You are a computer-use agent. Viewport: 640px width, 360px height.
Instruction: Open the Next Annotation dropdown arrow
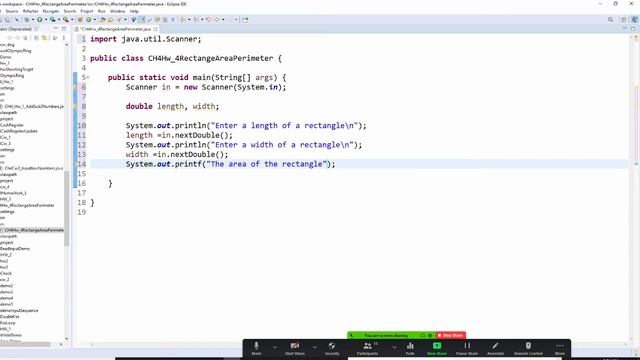tap(189, 20)
